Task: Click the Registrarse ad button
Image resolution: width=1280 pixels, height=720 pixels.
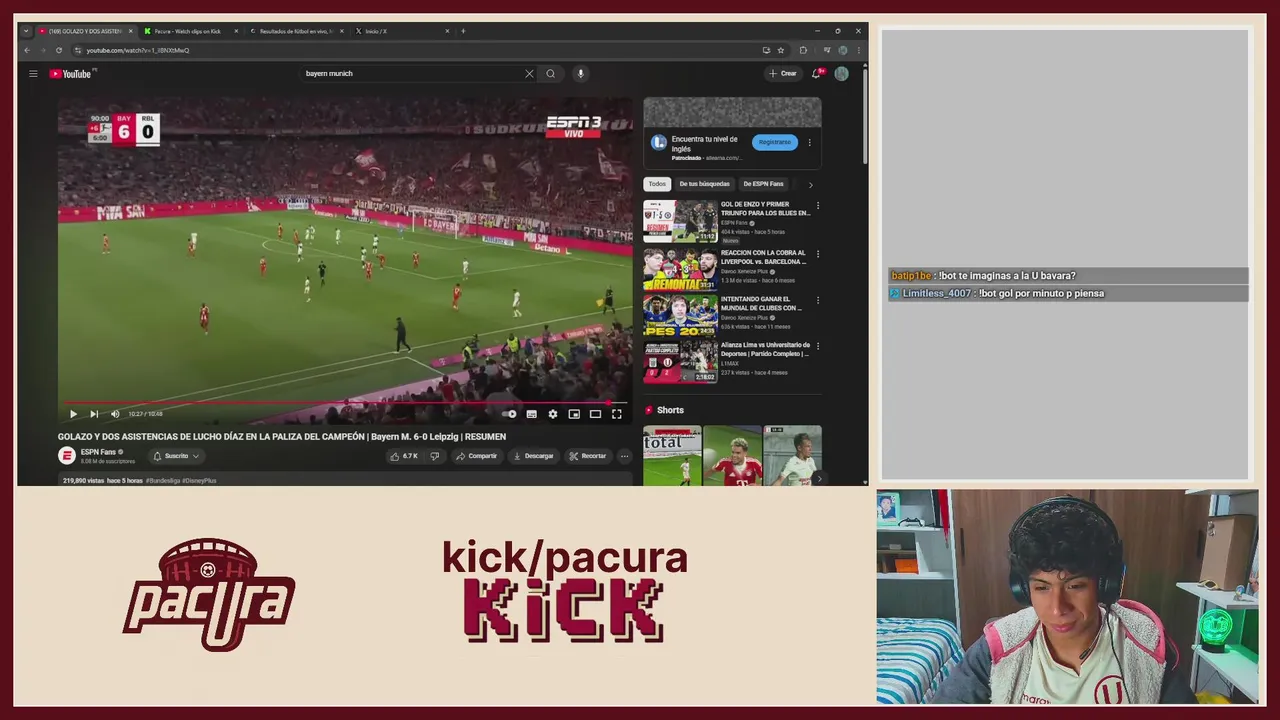Action: pos(775,142)
